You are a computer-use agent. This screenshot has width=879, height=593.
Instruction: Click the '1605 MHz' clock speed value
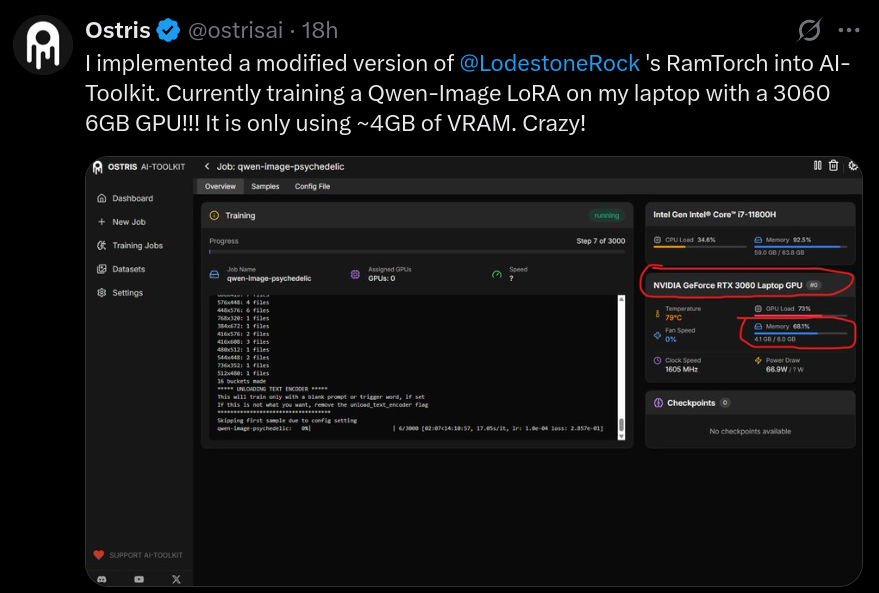(681, 369)
